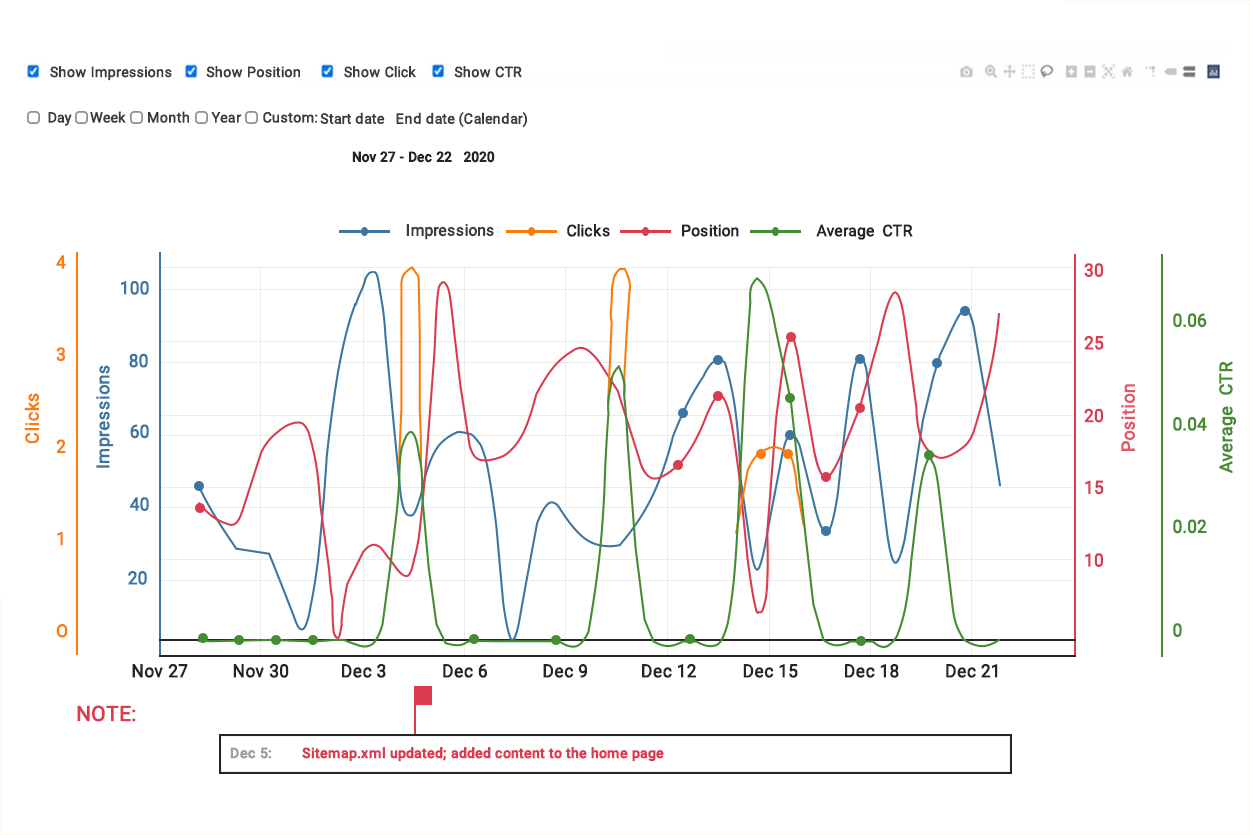
Task: Click the Autoscale icon in modebar
Action: pyautogui.click(x=1108, y=72)
